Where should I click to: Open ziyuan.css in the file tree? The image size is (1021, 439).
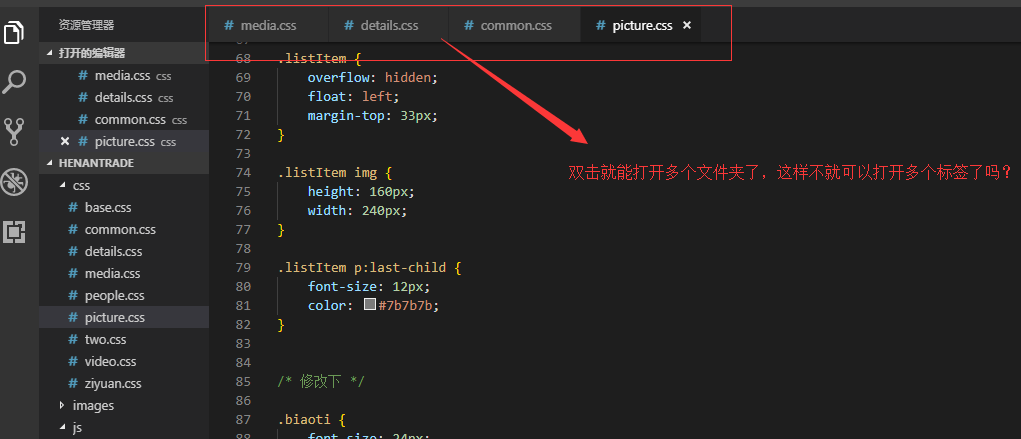coord(124,384)
